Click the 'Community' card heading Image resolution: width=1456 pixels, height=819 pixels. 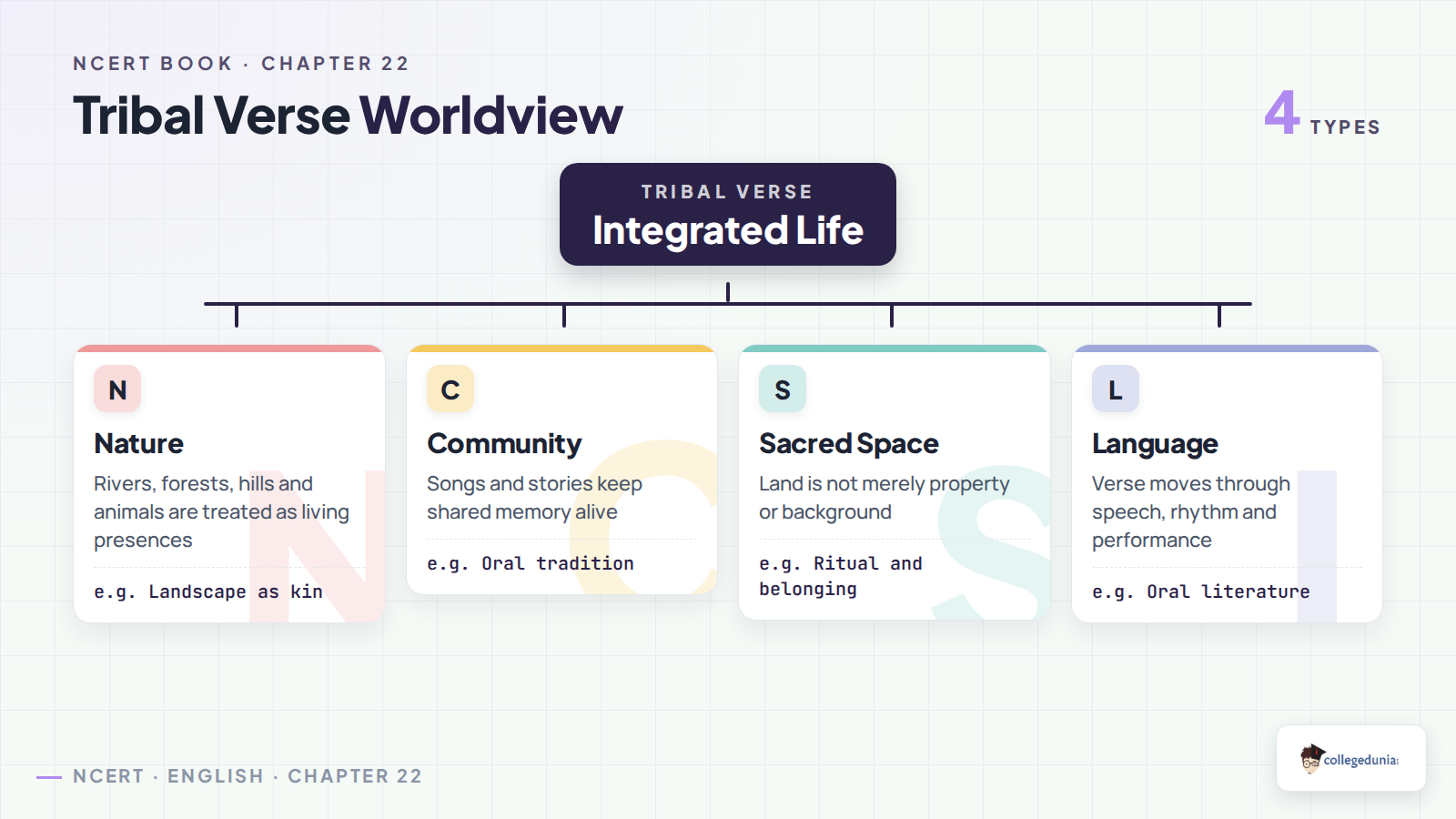pyautogui.click(x=504, y=443)
